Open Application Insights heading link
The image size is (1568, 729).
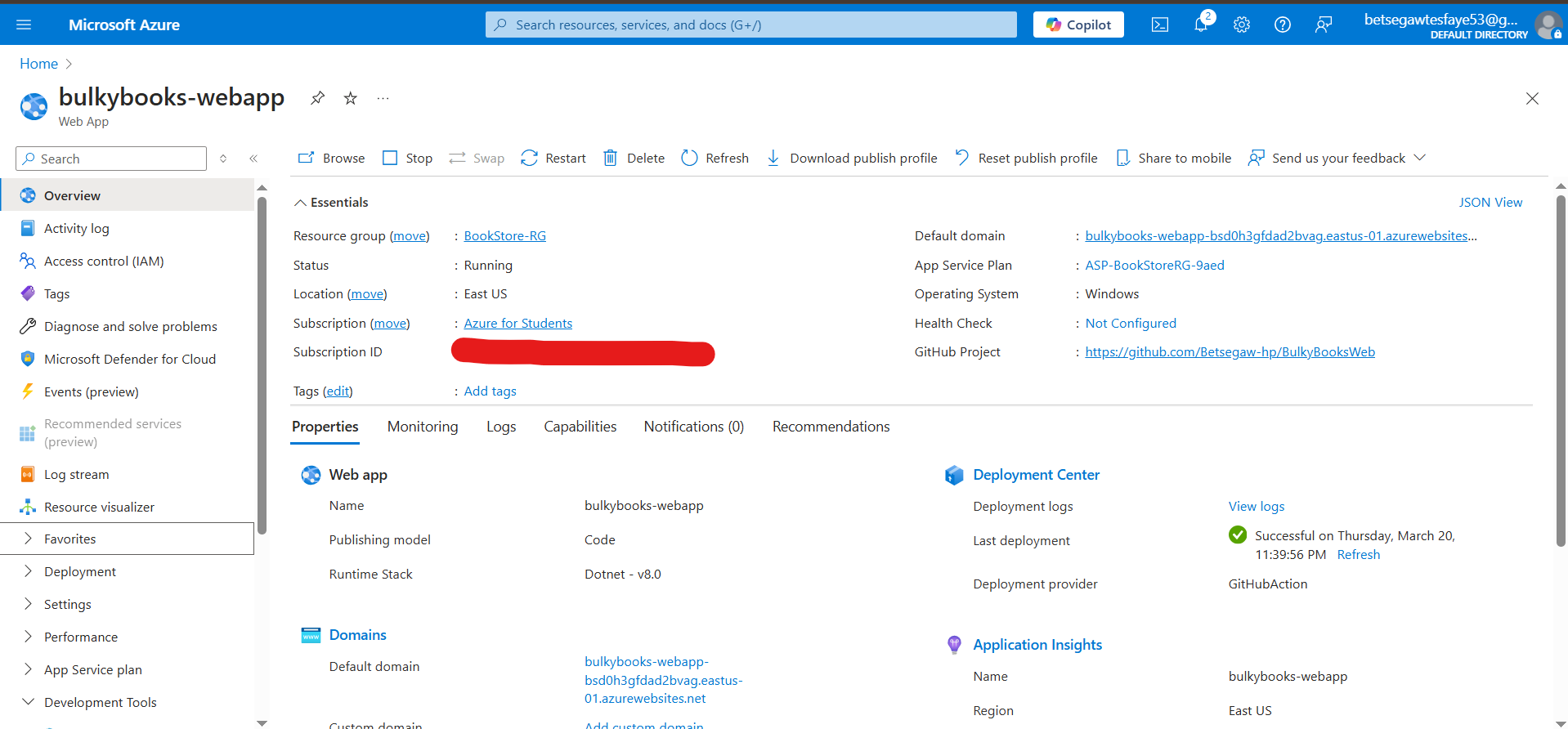1037,645
